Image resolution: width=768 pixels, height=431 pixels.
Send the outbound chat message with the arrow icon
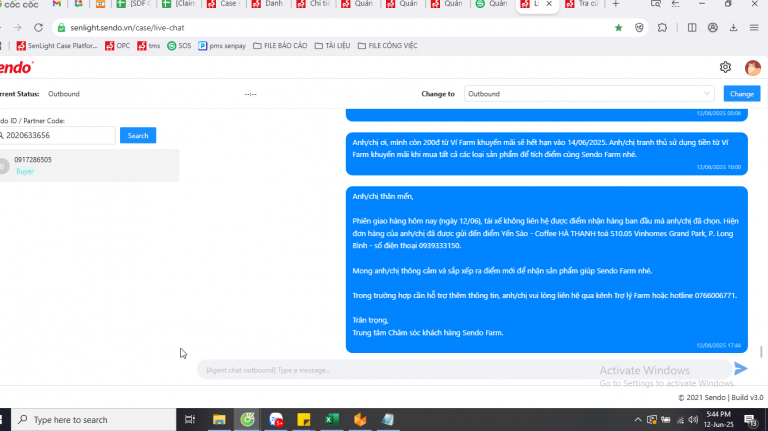(x=741, y=368)
